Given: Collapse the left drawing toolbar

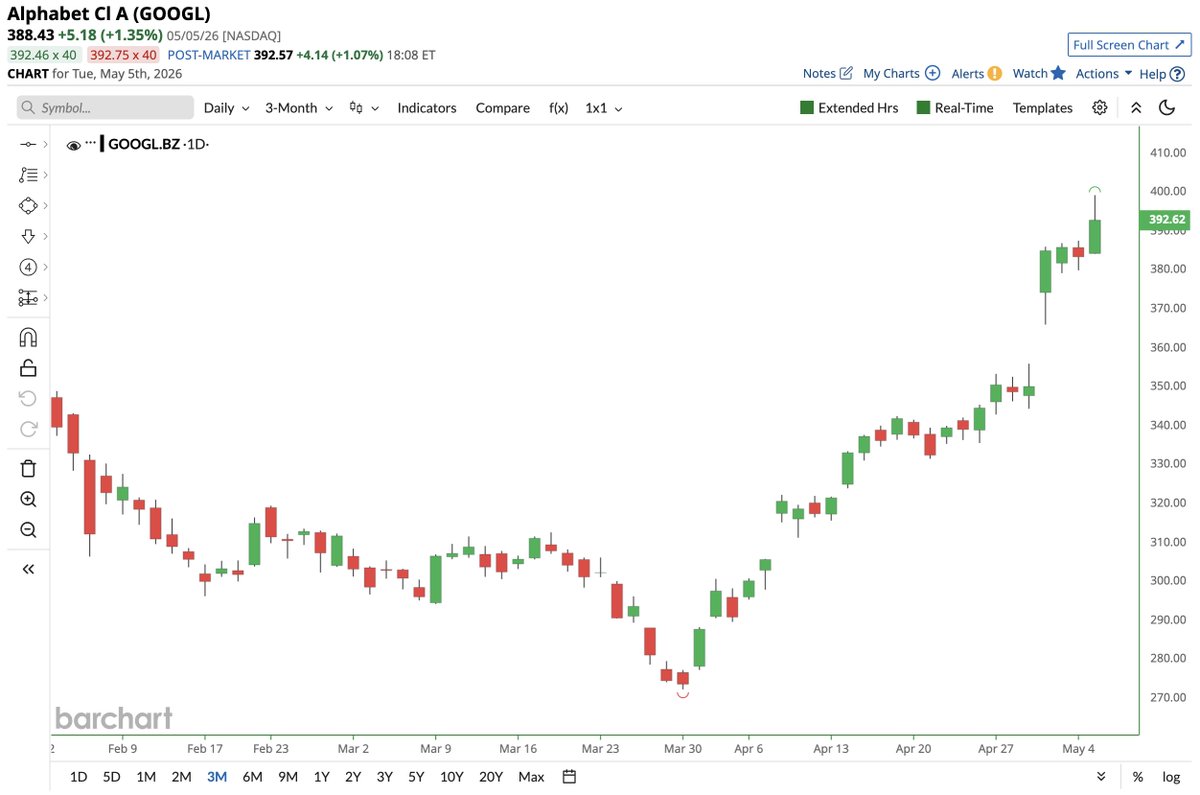Looking at the screenshot, I should coord(28,569).
